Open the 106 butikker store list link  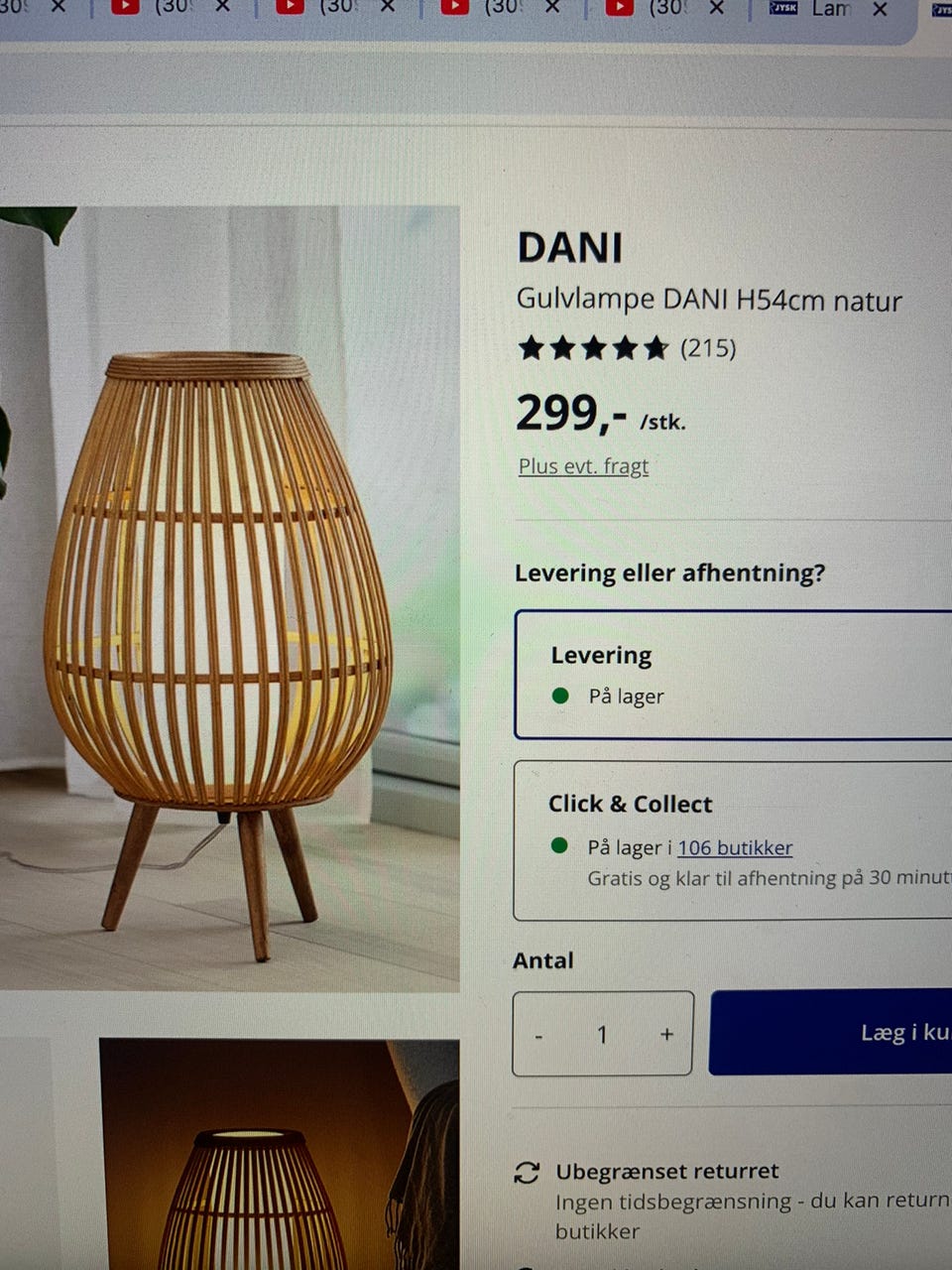[735, 848]
